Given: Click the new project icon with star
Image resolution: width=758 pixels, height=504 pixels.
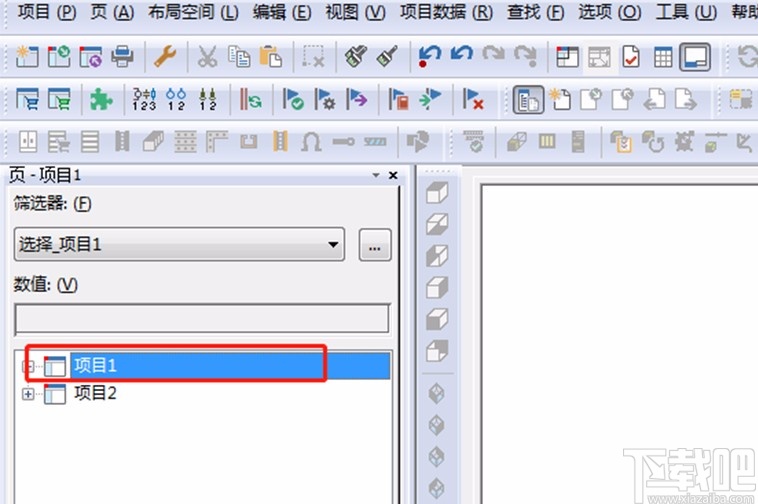Looking at the screenshot, I should [27, 57].
